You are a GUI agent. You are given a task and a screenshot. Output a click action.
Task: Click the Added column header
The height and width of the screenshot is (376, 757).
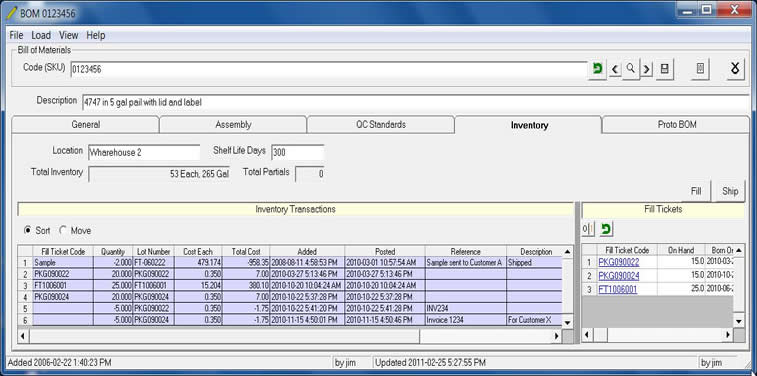click(x=307, y=251)
